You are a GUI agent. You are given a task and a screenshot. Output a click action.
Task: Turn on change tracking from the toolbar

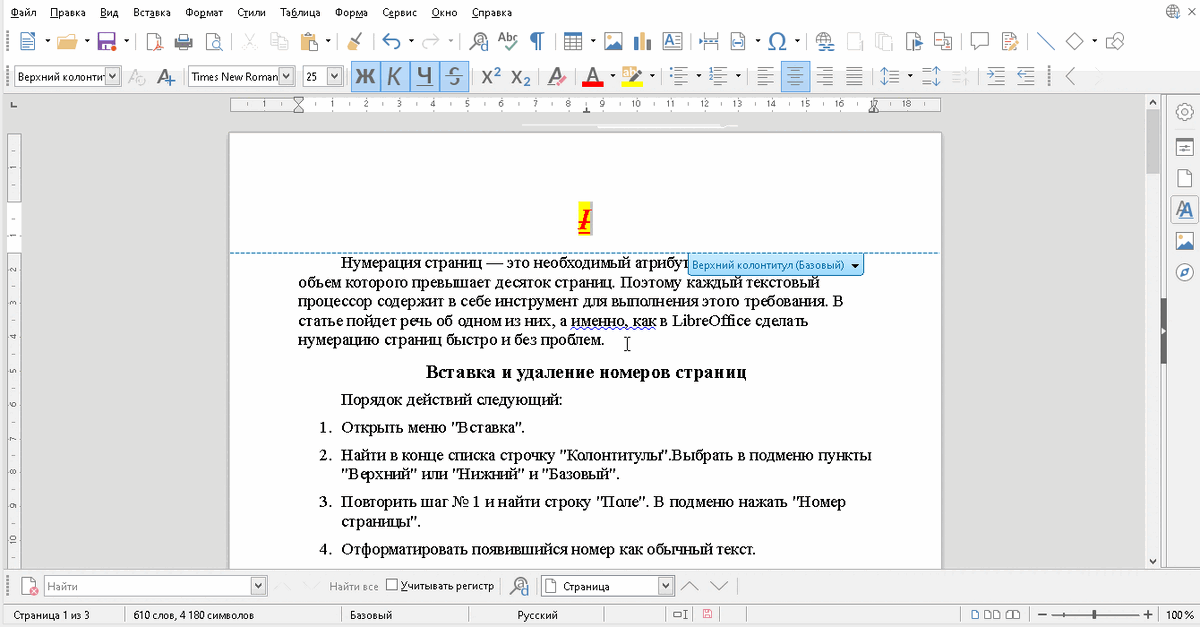click(x=1010, y=42)
